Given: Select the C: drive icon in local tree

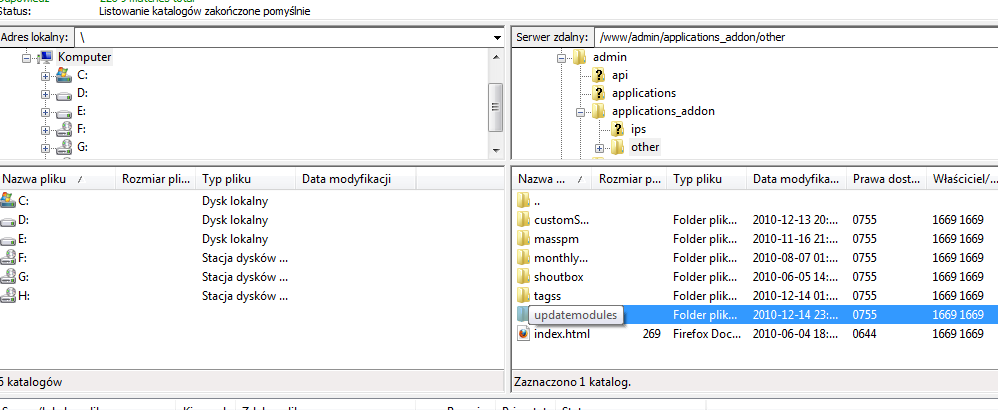Looking at the screenshot, I should 64,75.
